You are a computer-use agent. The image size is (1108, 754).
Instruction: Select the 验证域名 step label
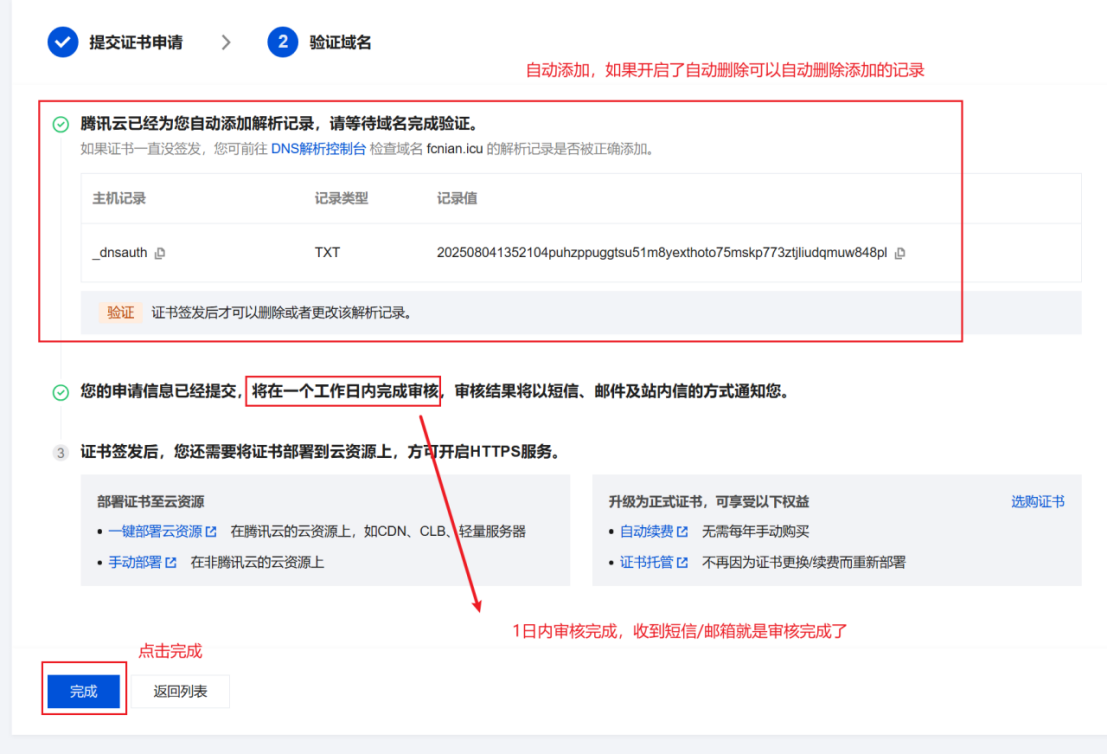341,42
